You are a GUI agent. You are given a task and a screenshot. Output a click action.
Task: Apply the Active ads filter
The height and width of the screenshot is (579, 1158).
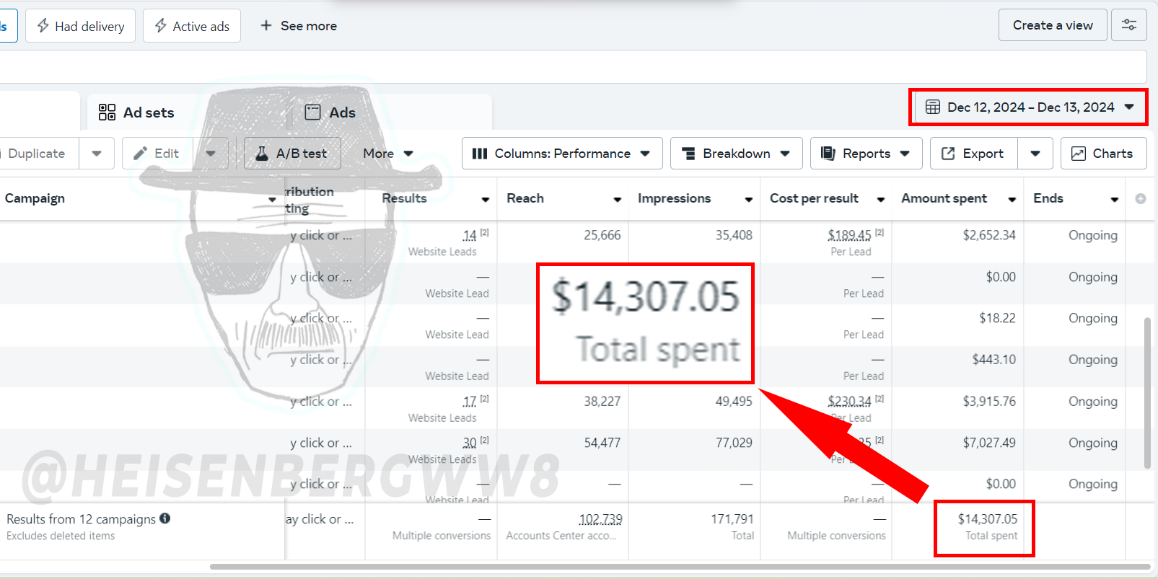[x=192, y=26]
